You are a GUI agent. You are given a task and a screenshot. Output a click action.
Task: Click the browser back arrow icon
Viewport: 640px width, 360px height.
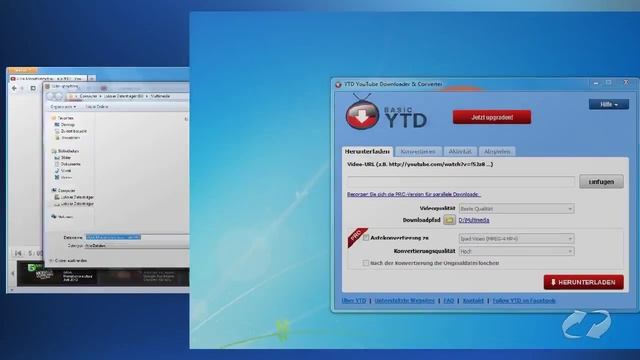(x=15, y=88)
